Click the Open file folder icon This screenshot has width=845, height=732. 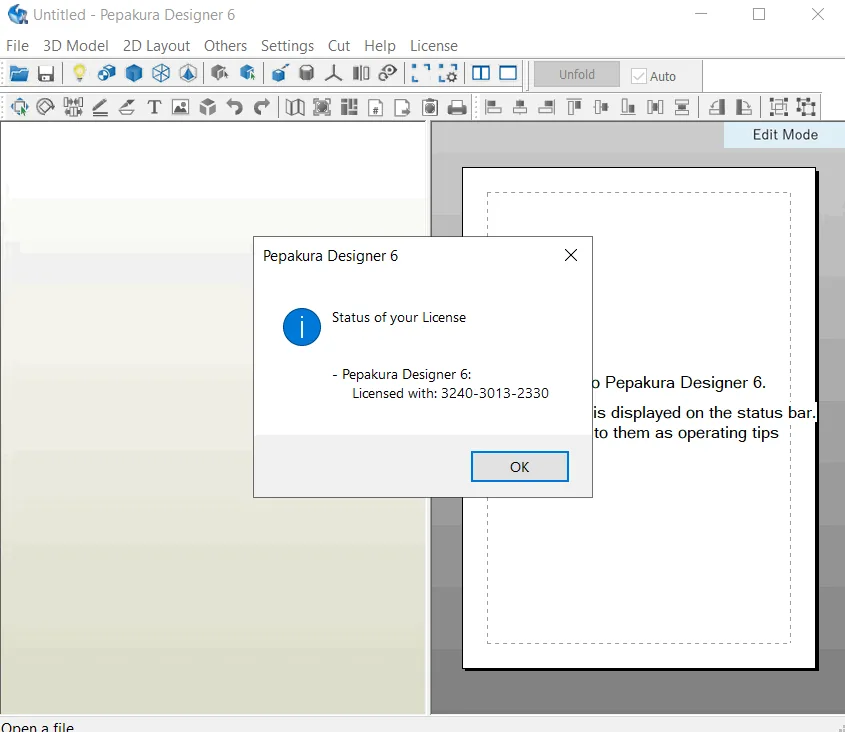19,73
